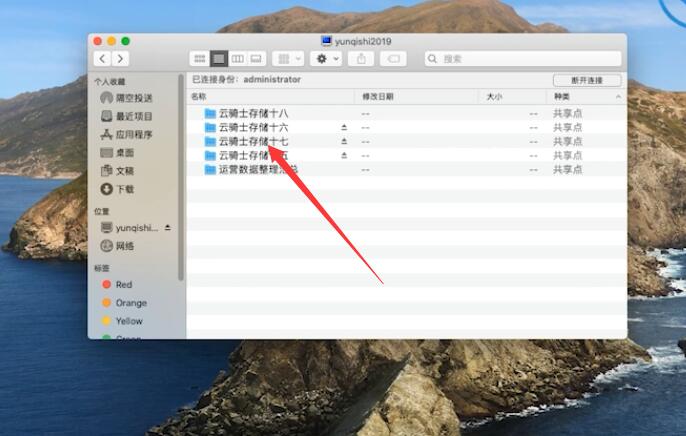This screenshot has height=436, width=686.
Task: Open 网络 Network in the sidebar
Action: click(117, 246)
